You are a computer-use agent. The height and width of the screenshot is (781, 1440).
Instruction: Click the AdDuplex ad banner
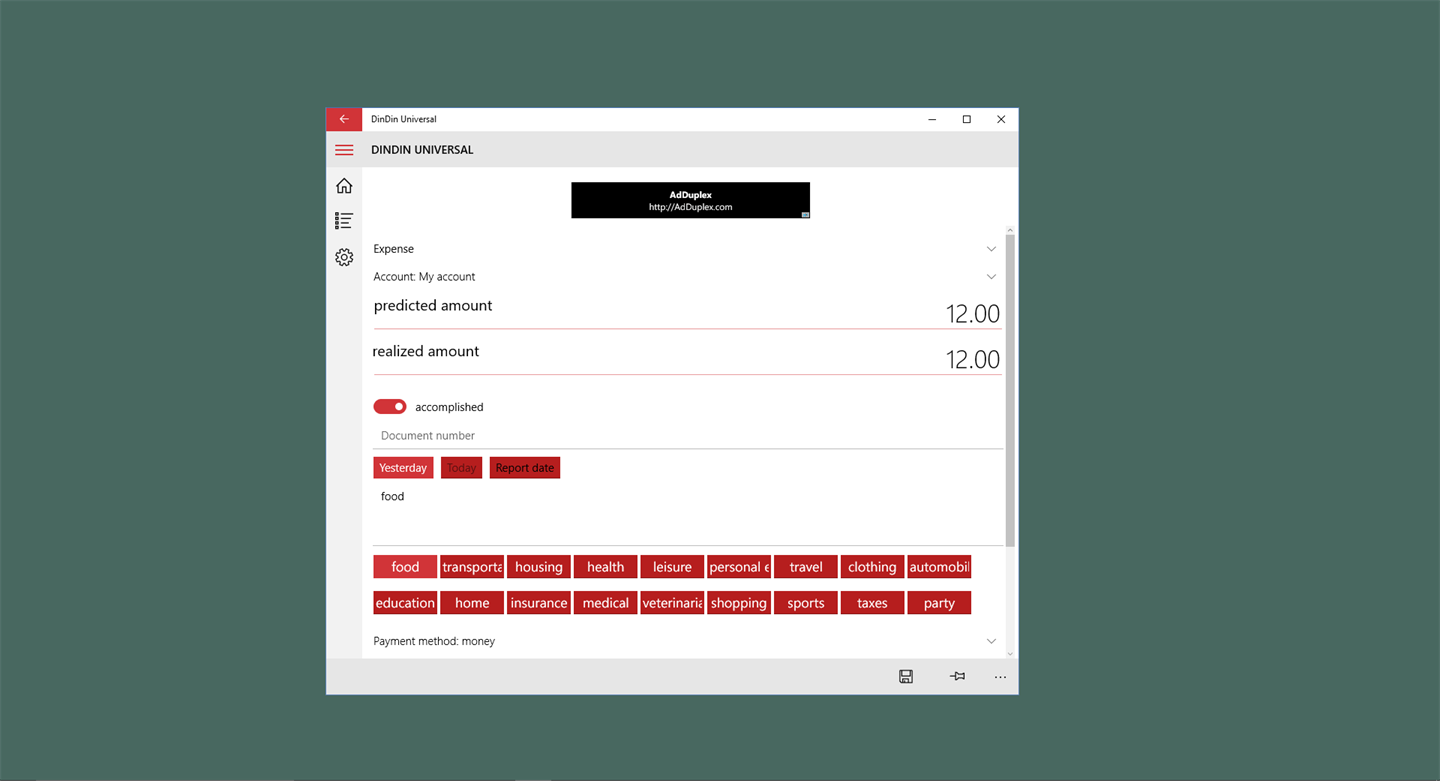690,200
